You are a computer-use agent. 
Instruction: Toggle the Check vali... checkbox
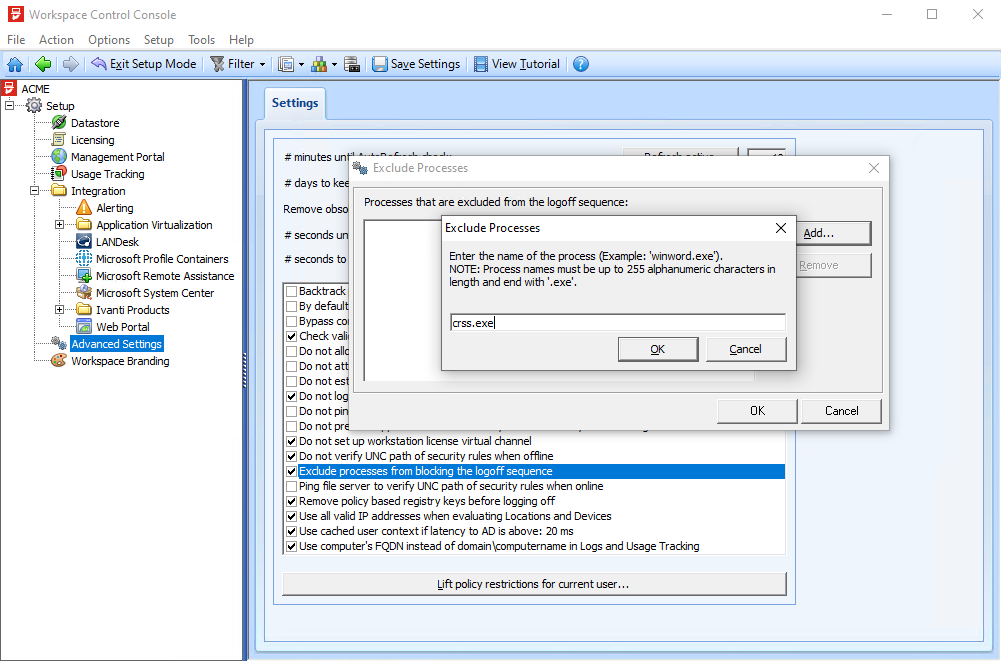292,336
